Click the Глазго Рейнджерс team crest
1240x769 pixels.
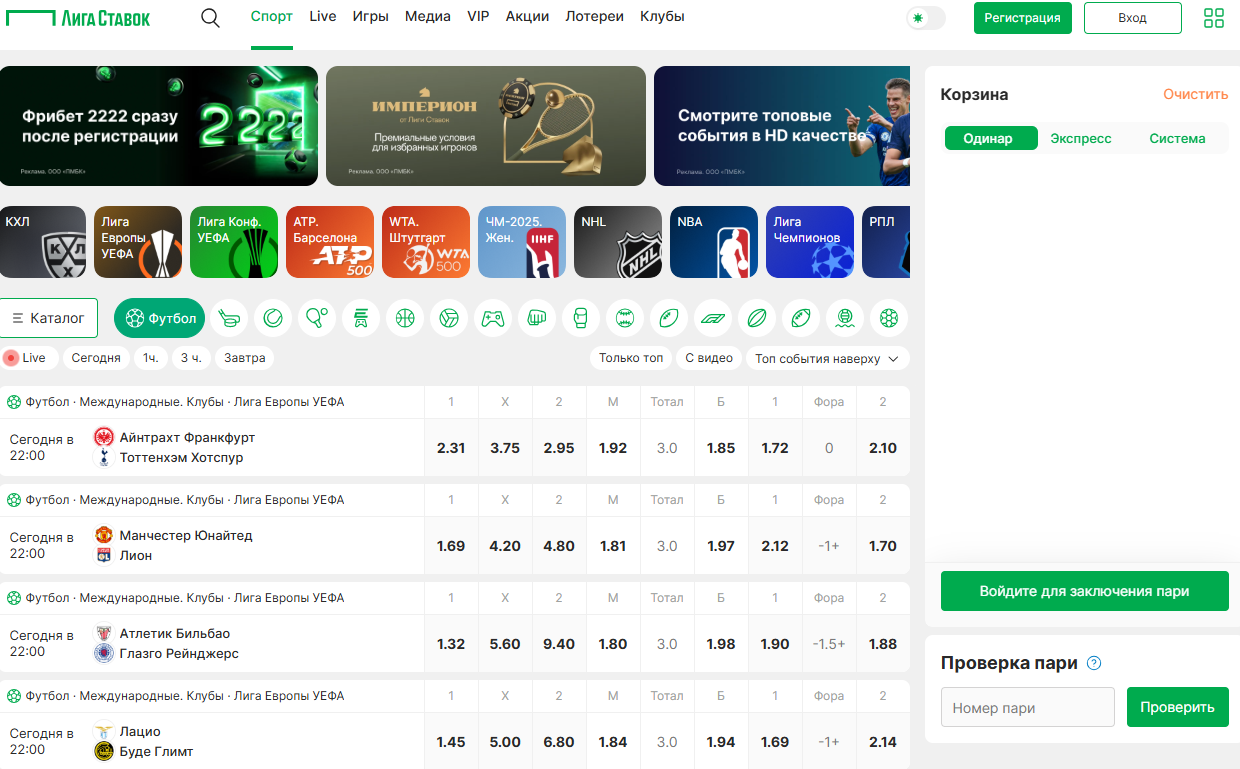pyautogui.click(x=104, y=653)
